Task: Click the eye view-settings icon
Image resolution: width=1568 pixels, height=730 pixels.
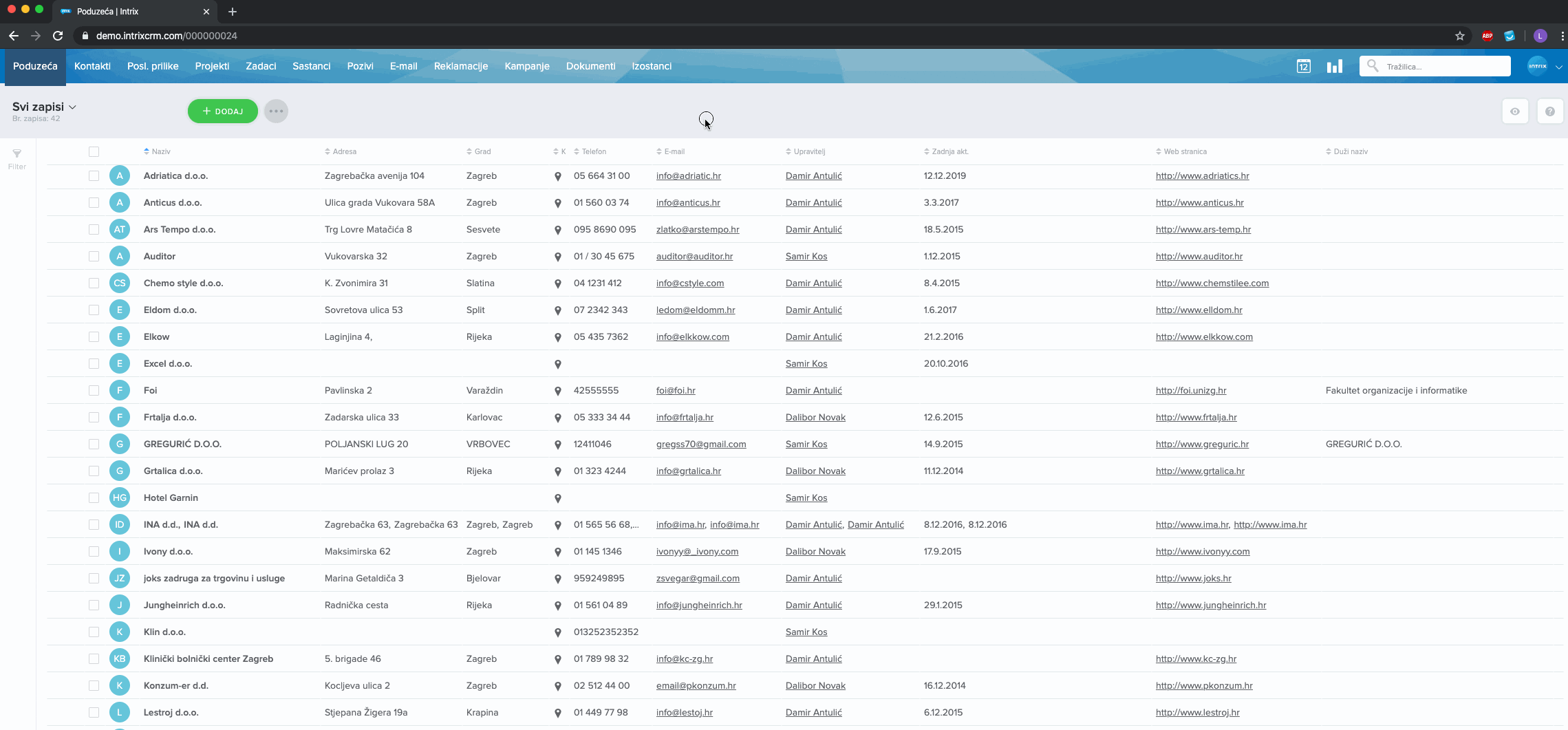Action: pyautogui.click(x=1515, y=111)
